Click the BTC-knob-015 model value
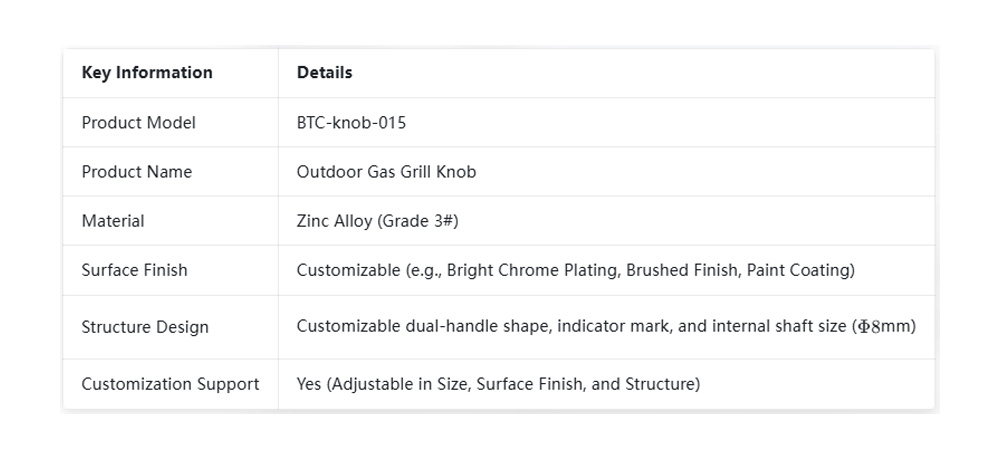Viewport: 1000px width, 460px height. pyautogui.click(x=351, y=123)
